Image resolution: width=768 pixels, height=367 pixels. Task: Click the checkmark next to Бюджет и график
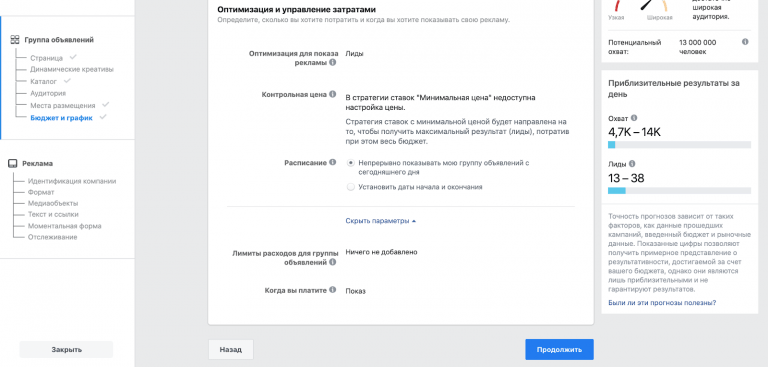pos(102,117)
